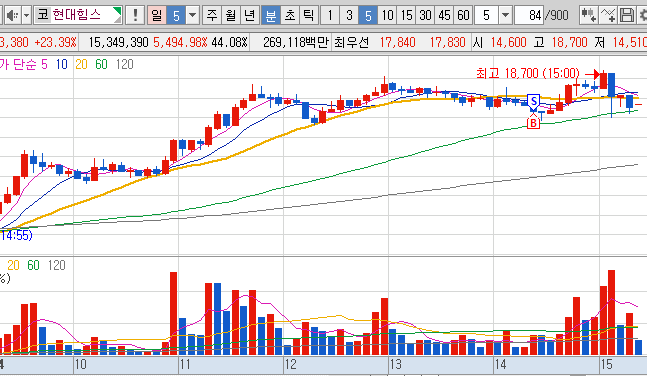Switch to 년 (yearly) chart
Viewport: 647px width, 376px height.
point(250,16)
